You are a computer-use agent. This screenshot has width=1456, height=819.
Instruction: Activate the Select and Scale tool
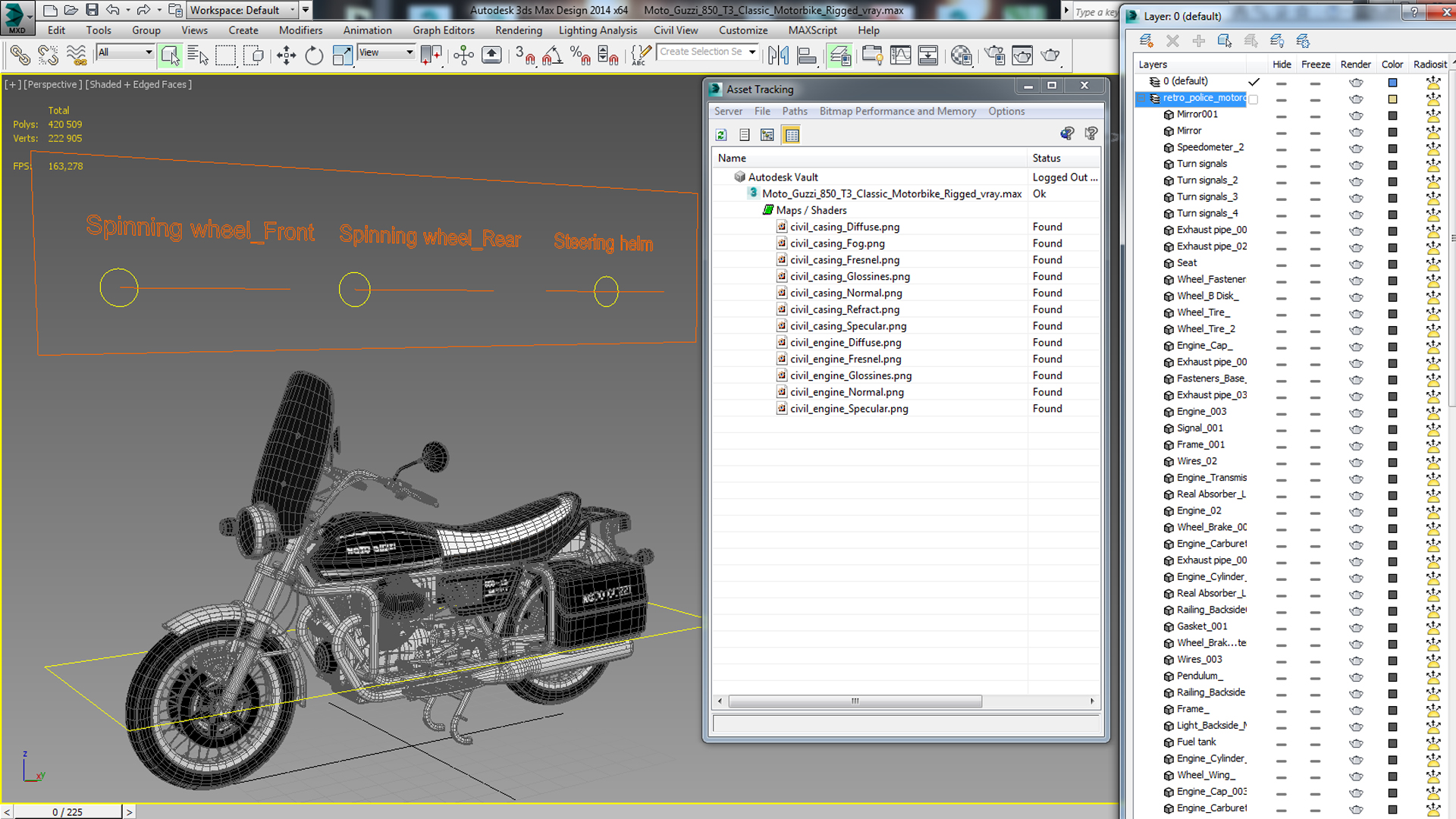tap(343, 55)
